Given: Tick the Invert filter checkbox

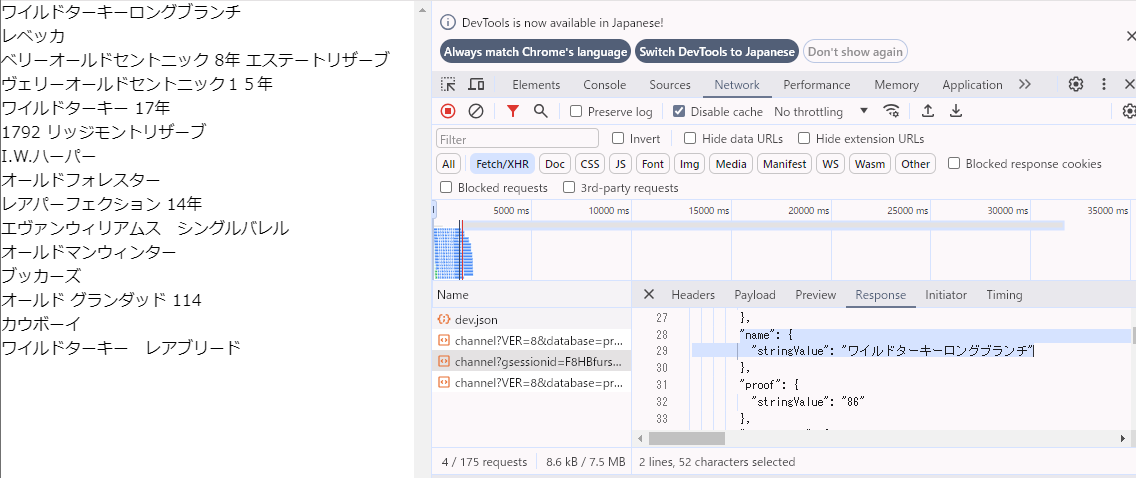Looking at the screenshot, I should pyautogui.click(x=618, y=138).
